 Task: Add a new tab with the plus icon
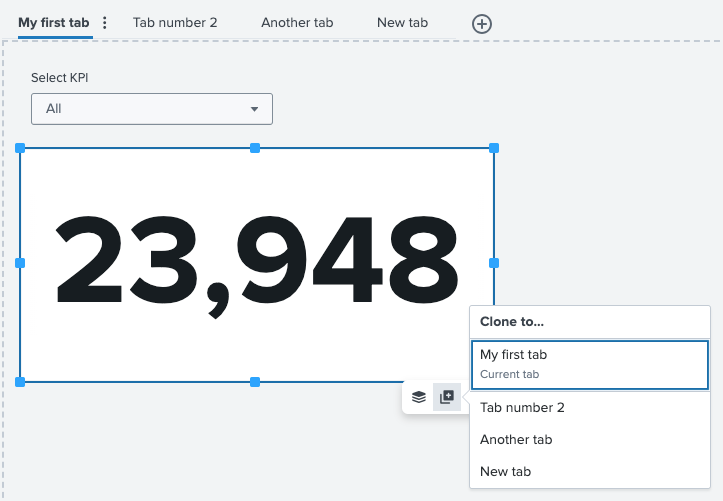tap(482, 24)
